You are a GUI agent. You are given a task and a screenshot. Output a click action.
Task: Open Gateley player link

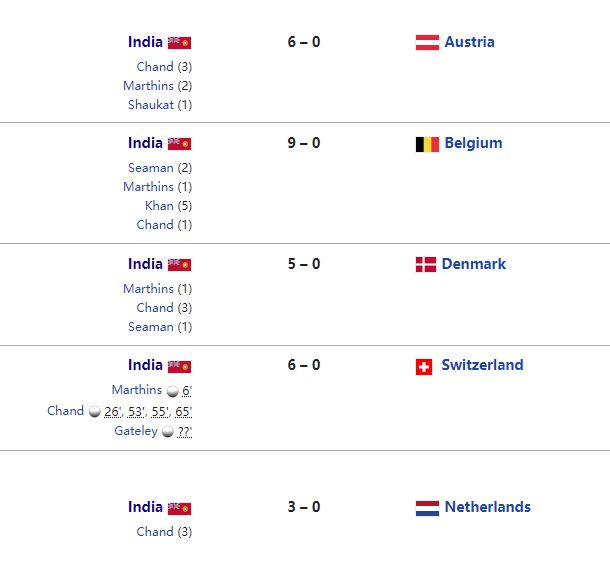click(136, 431)
